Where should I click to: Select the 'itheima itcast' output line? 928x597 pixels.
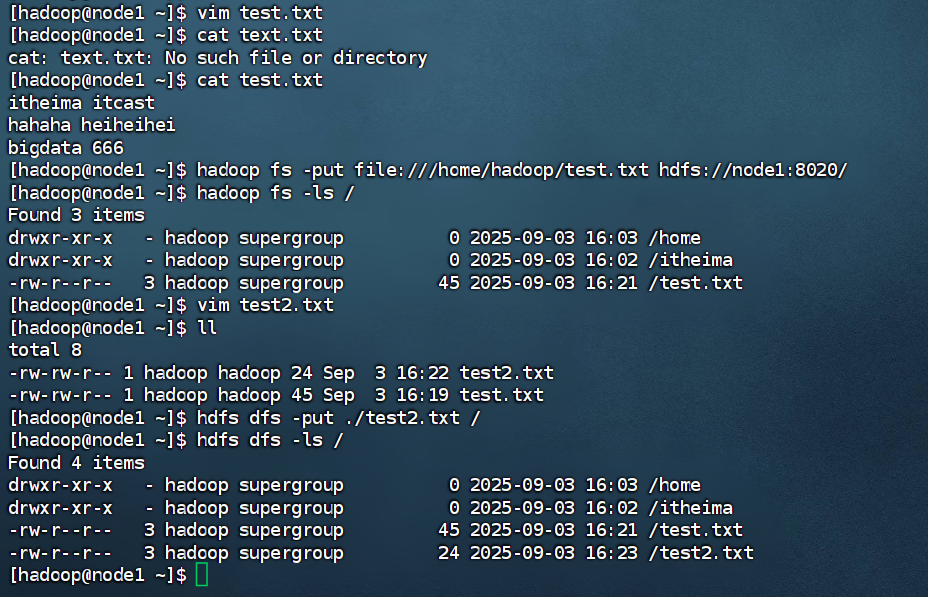pos(81,102)
